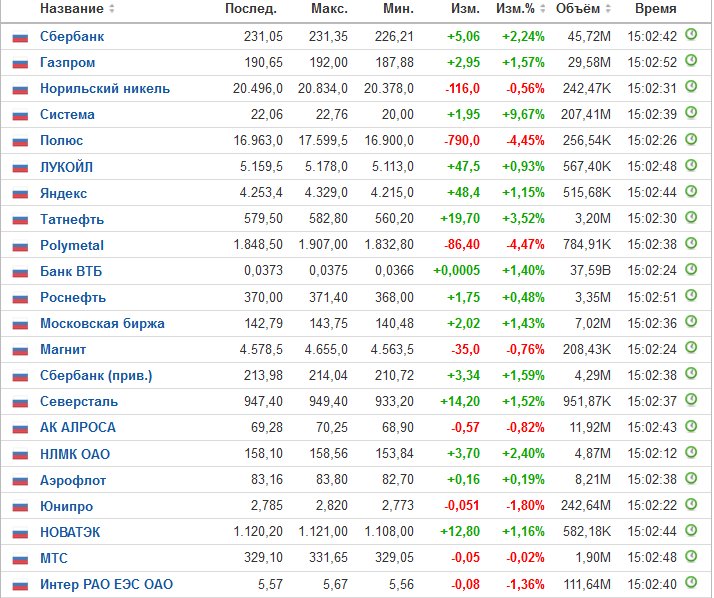Click the Russian flag beside Polymetal
This screenshot has height=598, width=714.
20,246
